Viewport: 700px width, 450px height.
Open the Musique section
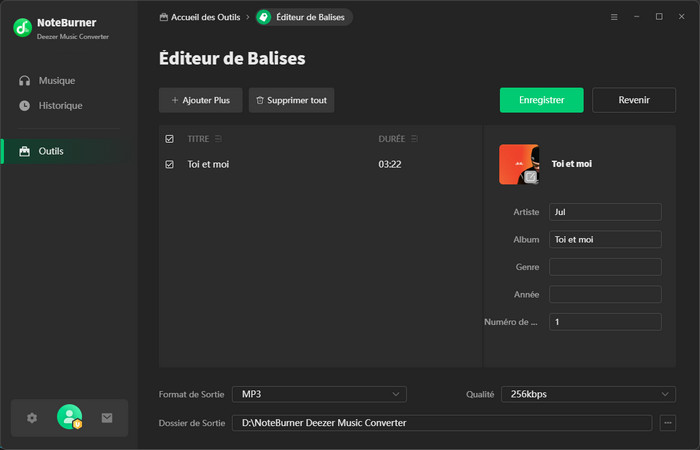[x=47, y=81]
